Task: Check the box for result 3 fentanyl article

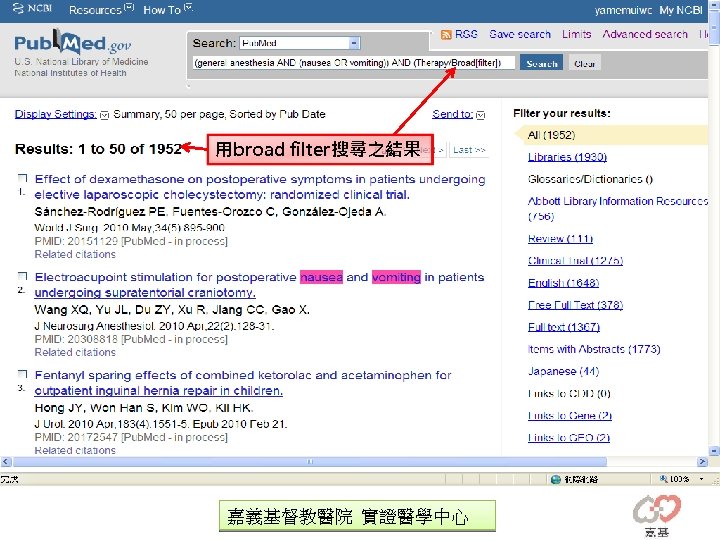Action: (22, 374)
